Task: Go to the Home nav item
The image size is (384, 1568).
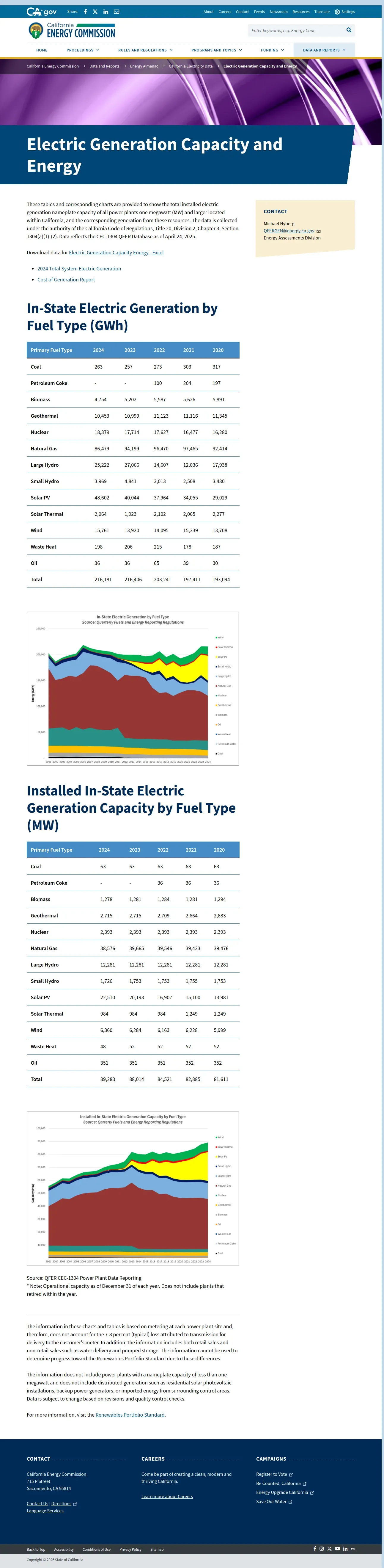Action: (x=41, y=50)
